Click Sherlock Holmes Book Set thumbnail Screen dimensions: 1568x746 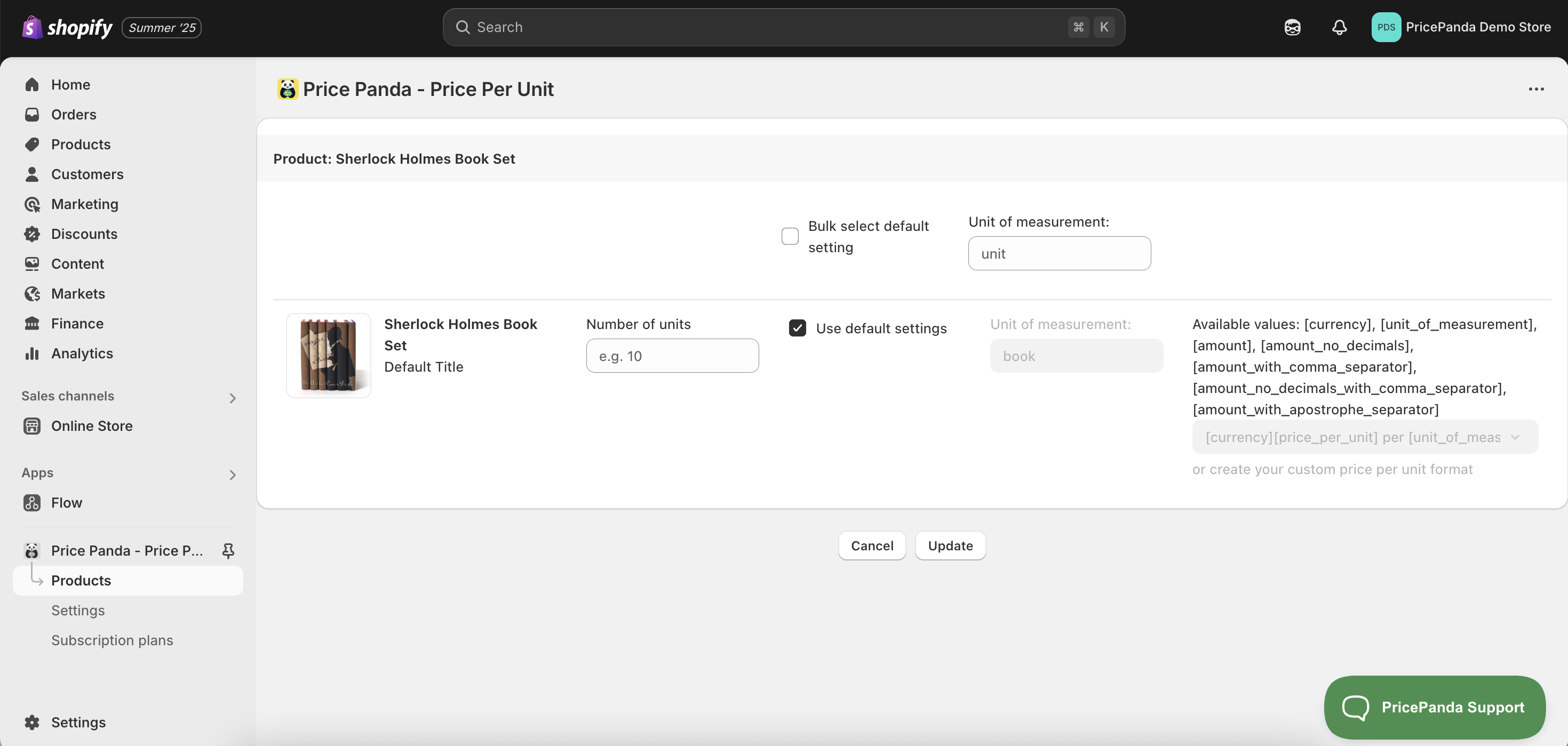tap(329, 355)
